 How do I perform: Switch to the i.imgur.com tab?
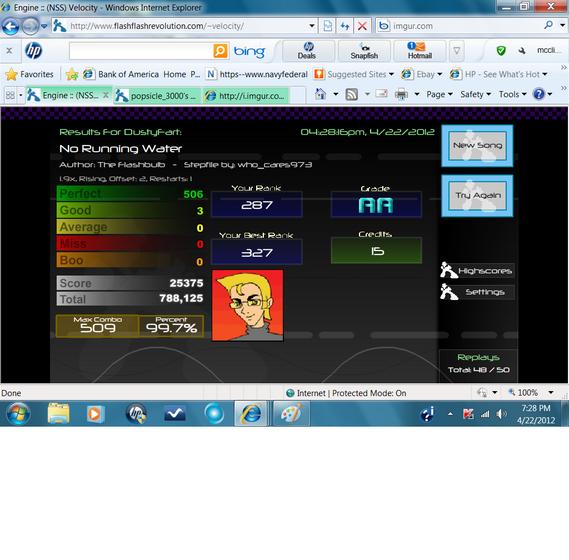pos(246,96)
